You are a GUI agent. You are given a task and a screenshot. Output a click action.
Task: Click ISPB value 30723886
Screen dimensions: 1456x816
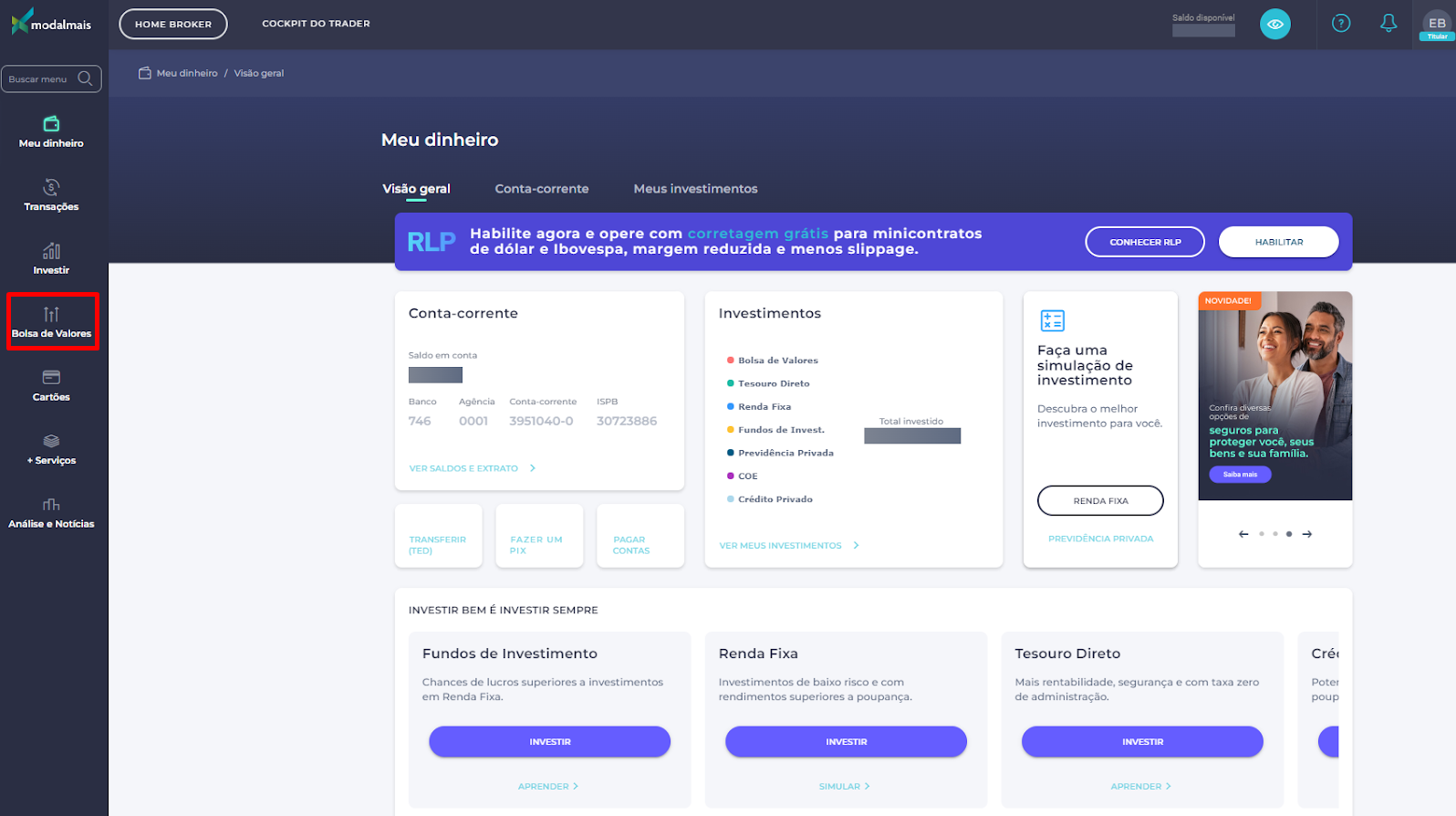[627, 421]
